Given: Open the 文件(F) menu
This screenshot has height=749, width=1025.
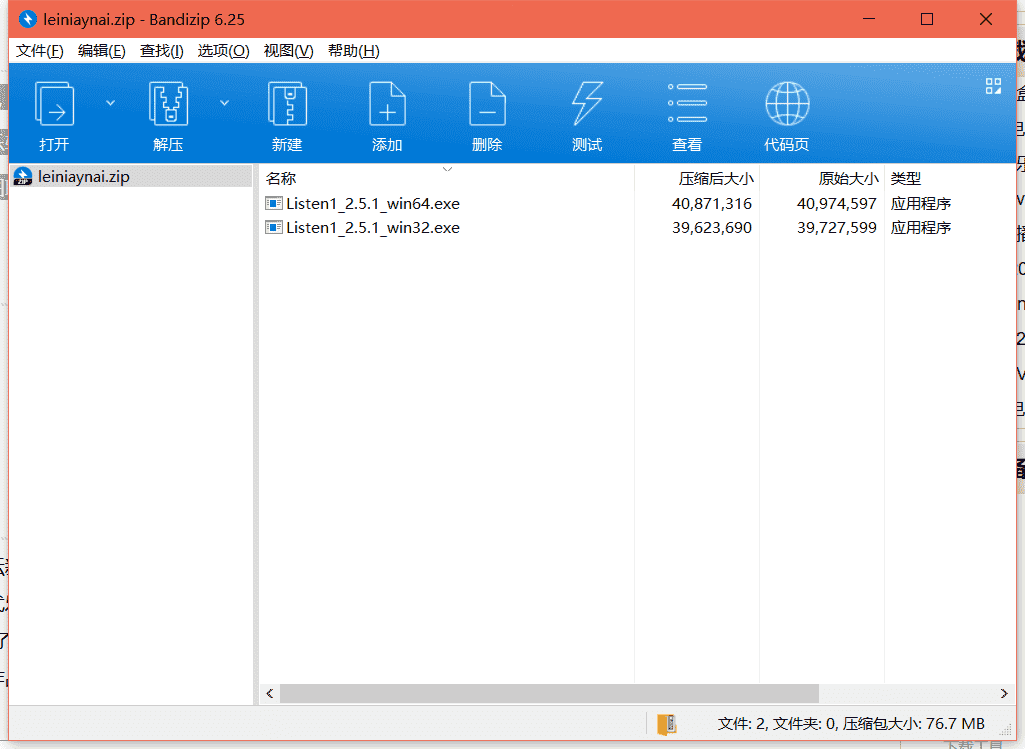Looking at the screenshot, I should pos(40,51).
